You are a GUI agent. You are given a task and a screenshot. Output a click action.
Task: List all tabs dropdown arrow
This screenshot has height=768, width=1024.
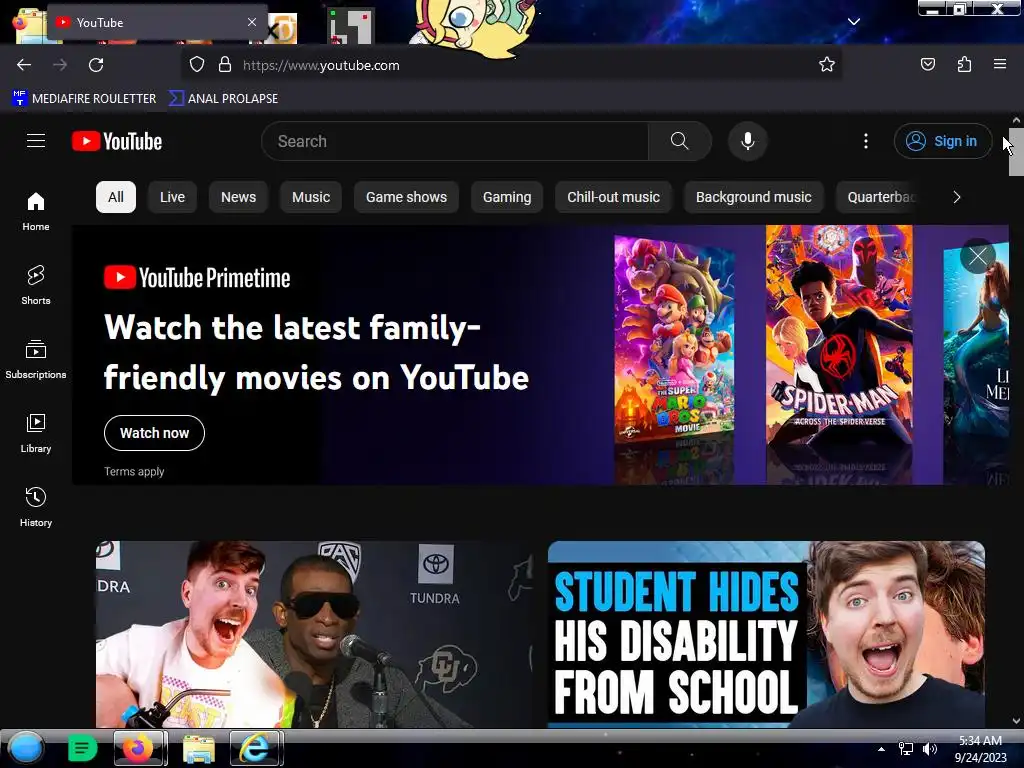854,22
